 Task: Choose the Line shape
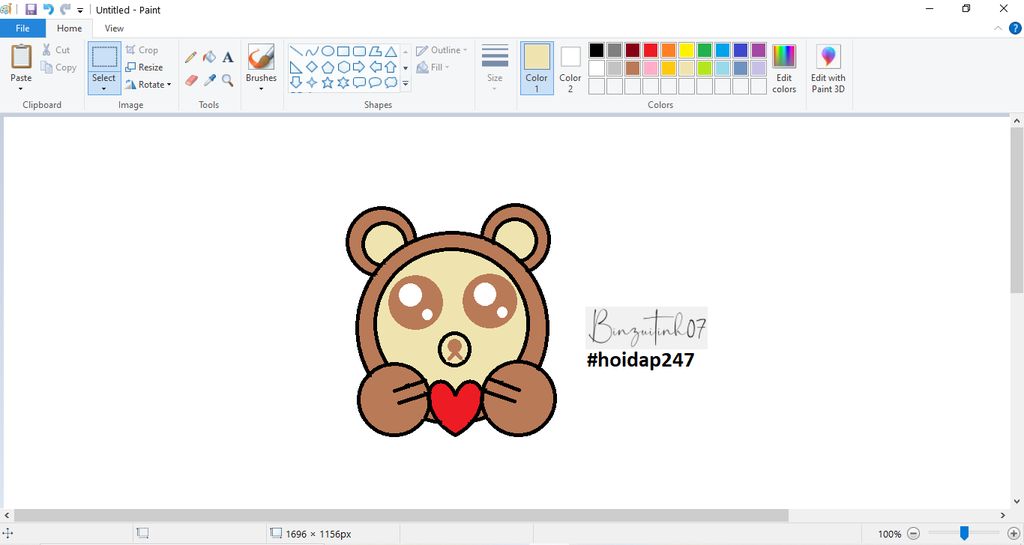coord(296,51)
